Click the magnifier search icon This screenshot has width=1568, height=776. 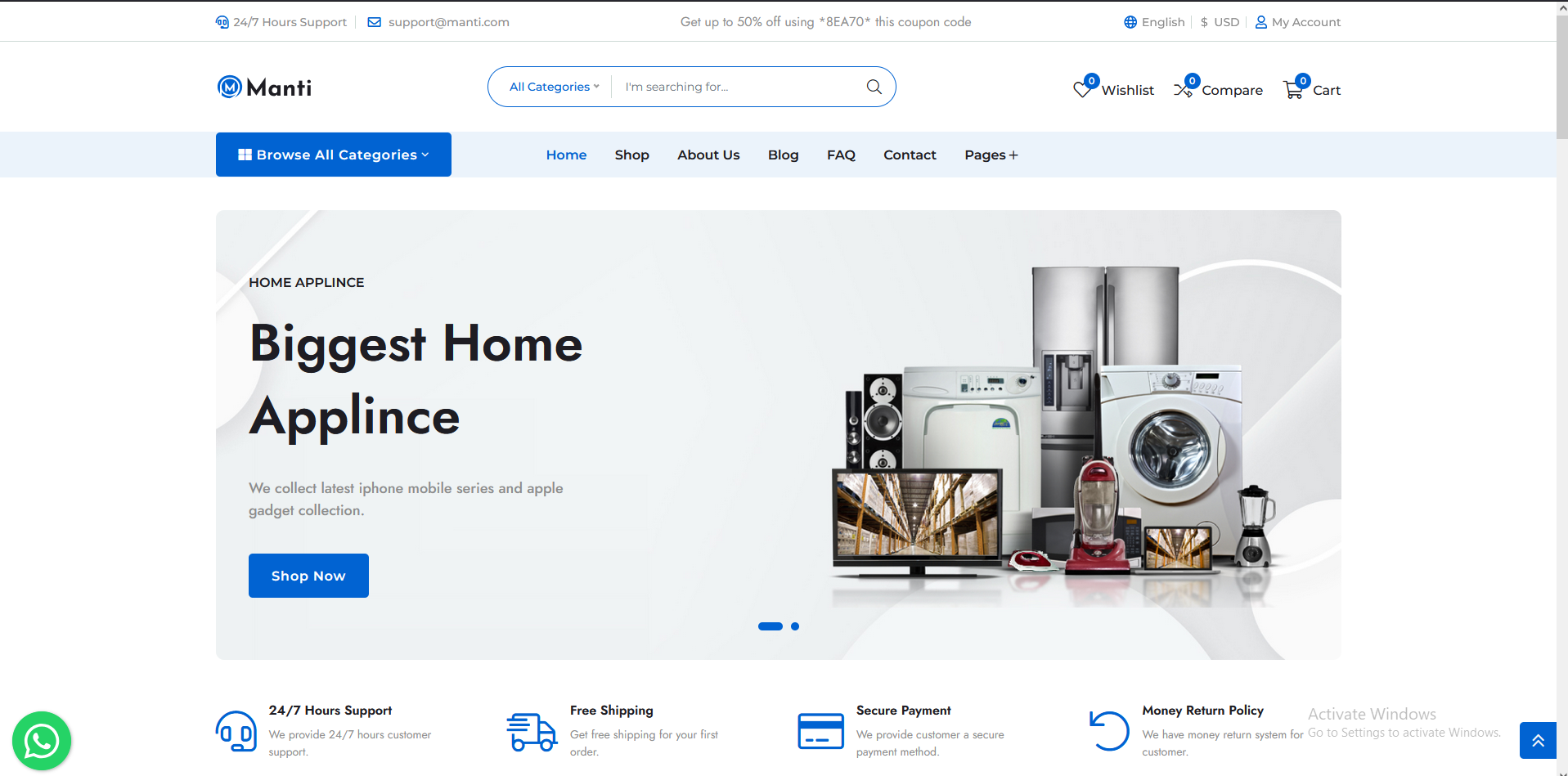click(x=874, y=87)
